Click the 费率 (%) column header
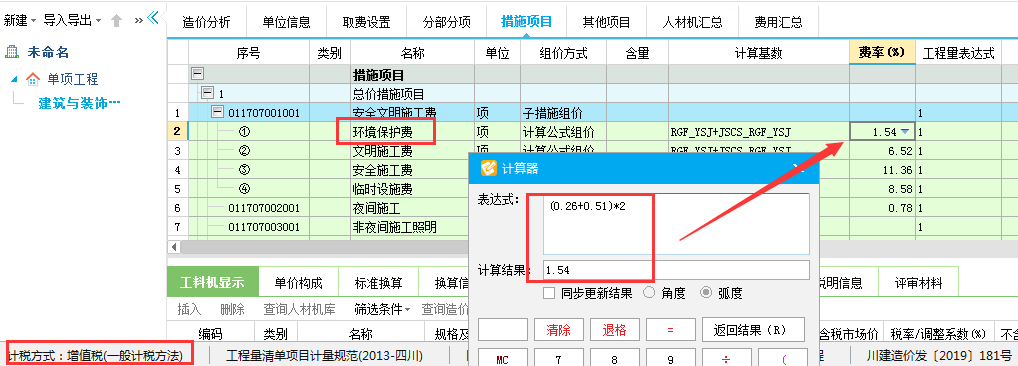The width and height of the screenshot is (1018, 366). click(x=882, y=53)
